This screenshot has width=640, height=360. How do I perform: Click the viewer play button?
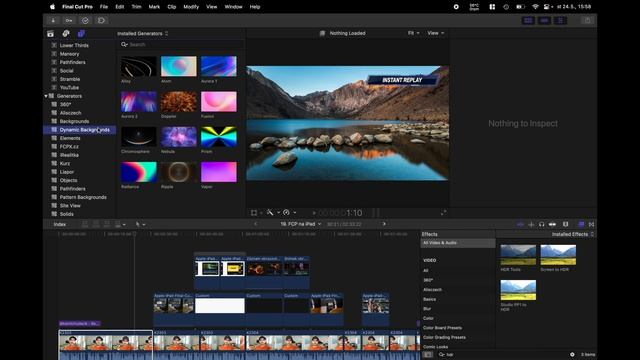click(314, 213)
